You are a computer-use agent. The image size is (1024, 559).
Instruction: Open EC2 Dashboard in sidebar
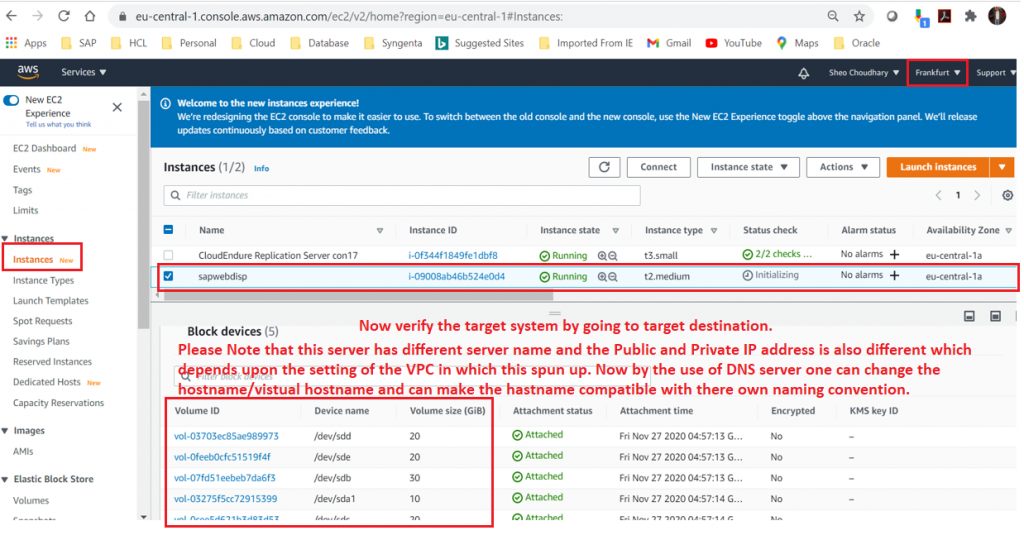[x=44, y=149]
